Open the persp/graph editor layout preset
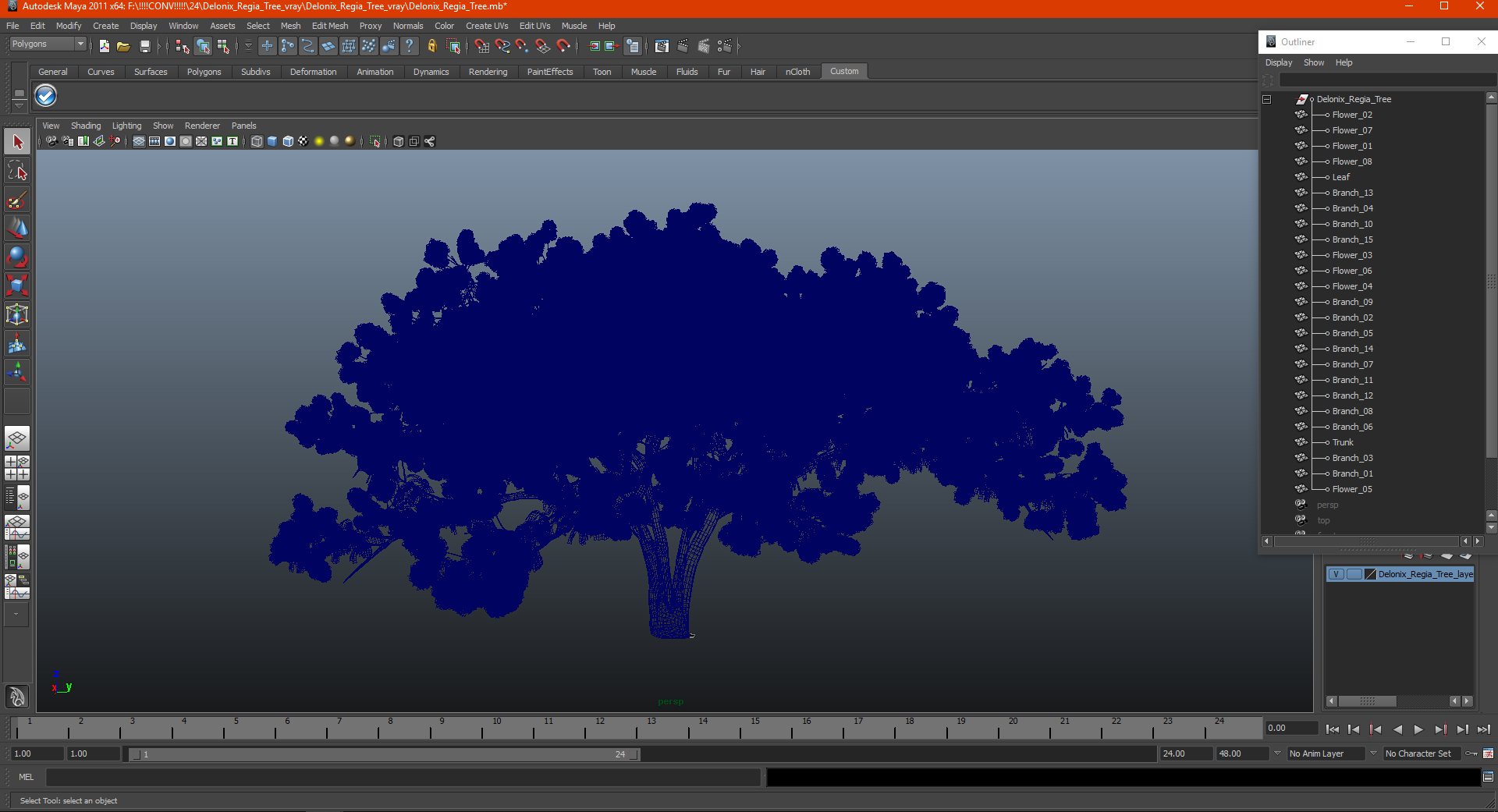Viewport: 1498px width, 812px height. click(x=17, y=527)
